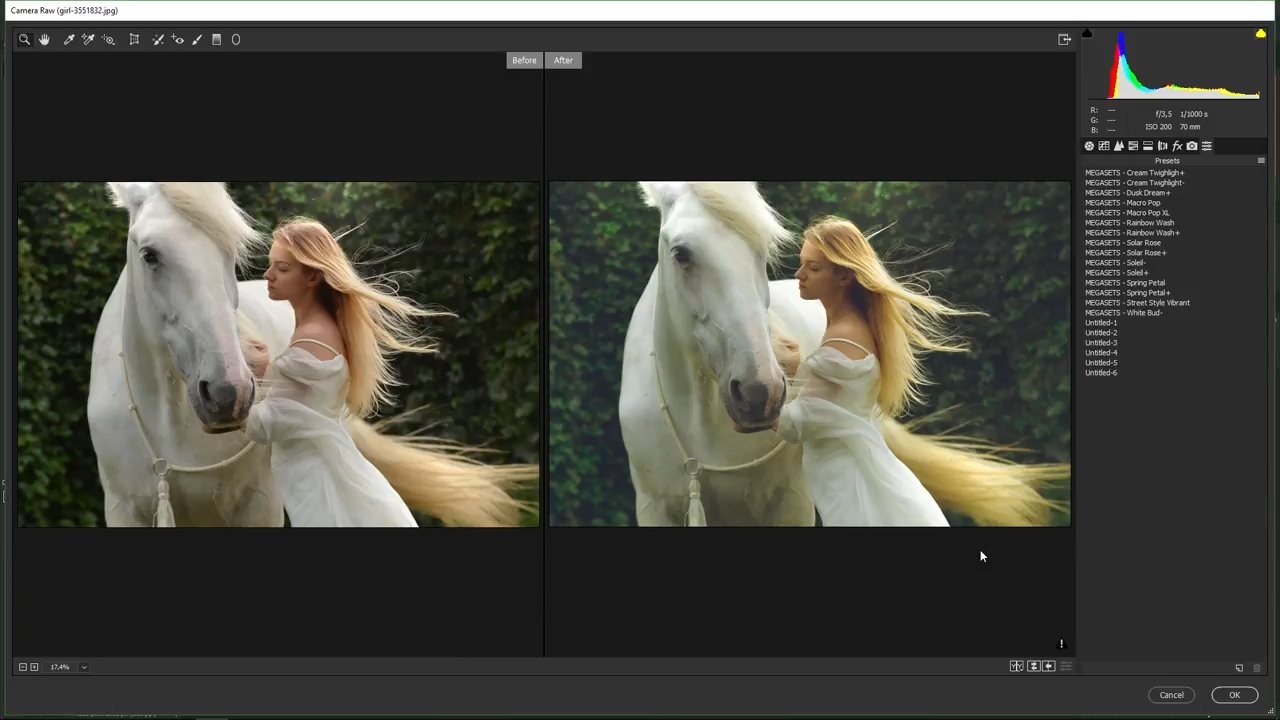The image size is (1280, 720).
Task: Open the Effects fx panel tab
Action: [1177, 146]
